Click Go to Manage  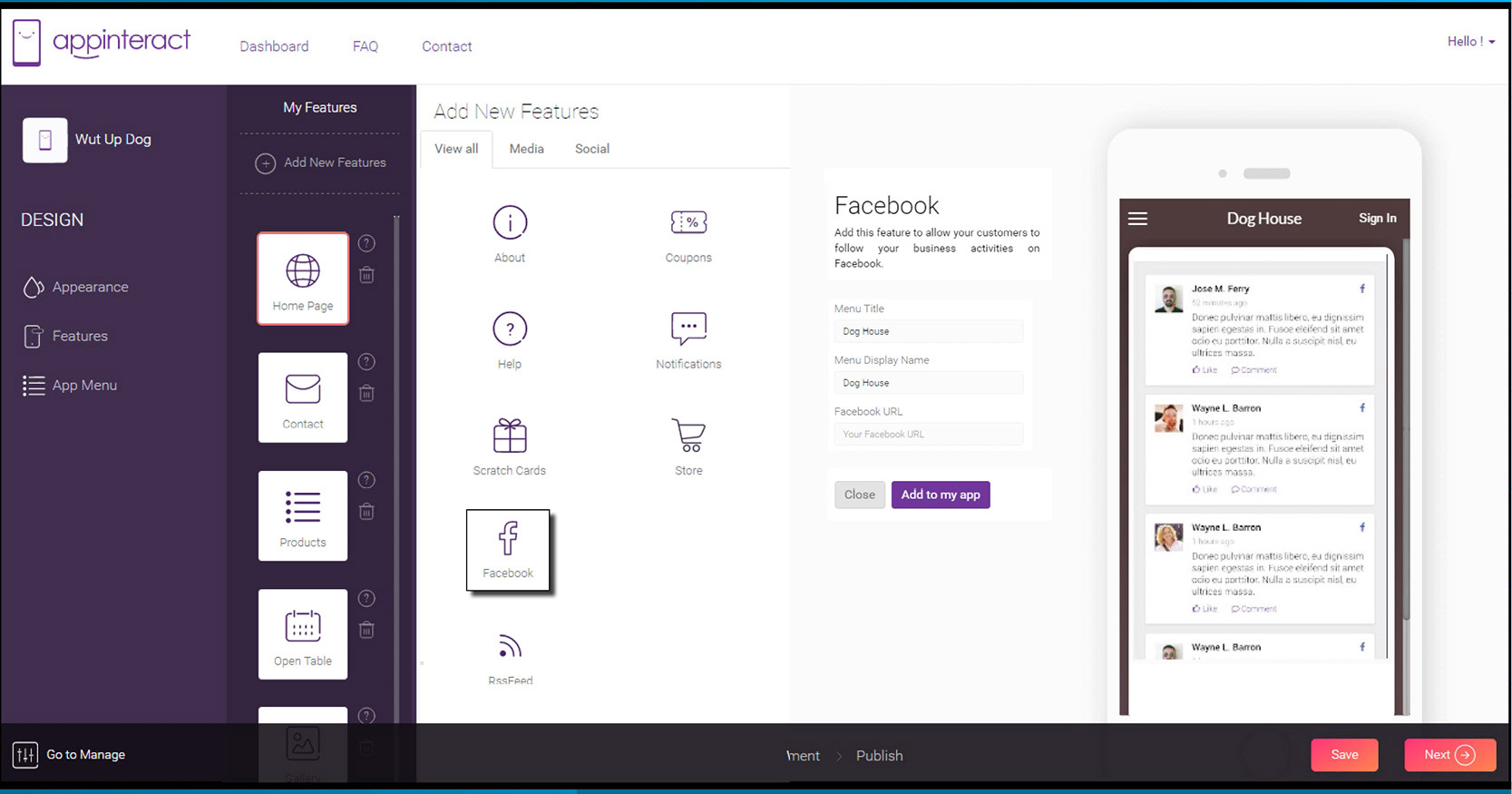(69, 755)
